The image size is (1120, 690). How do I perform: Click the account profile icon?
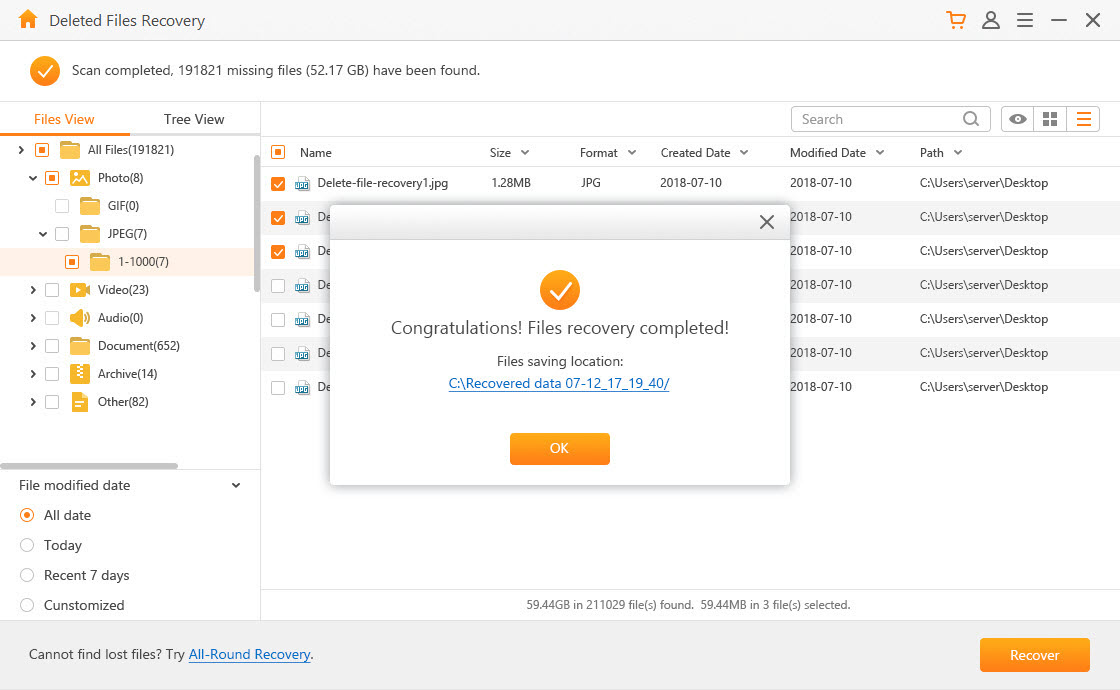click(990, 19)
